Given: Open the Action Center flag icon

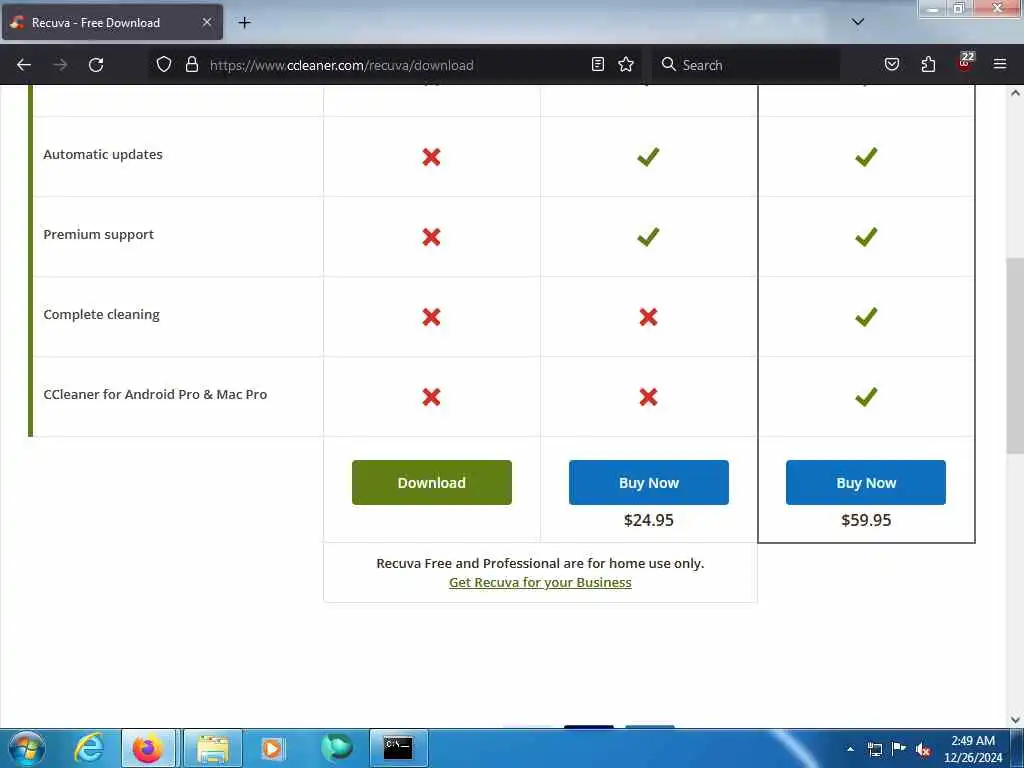Looking at the screenshot, I should tap(899, 749).
